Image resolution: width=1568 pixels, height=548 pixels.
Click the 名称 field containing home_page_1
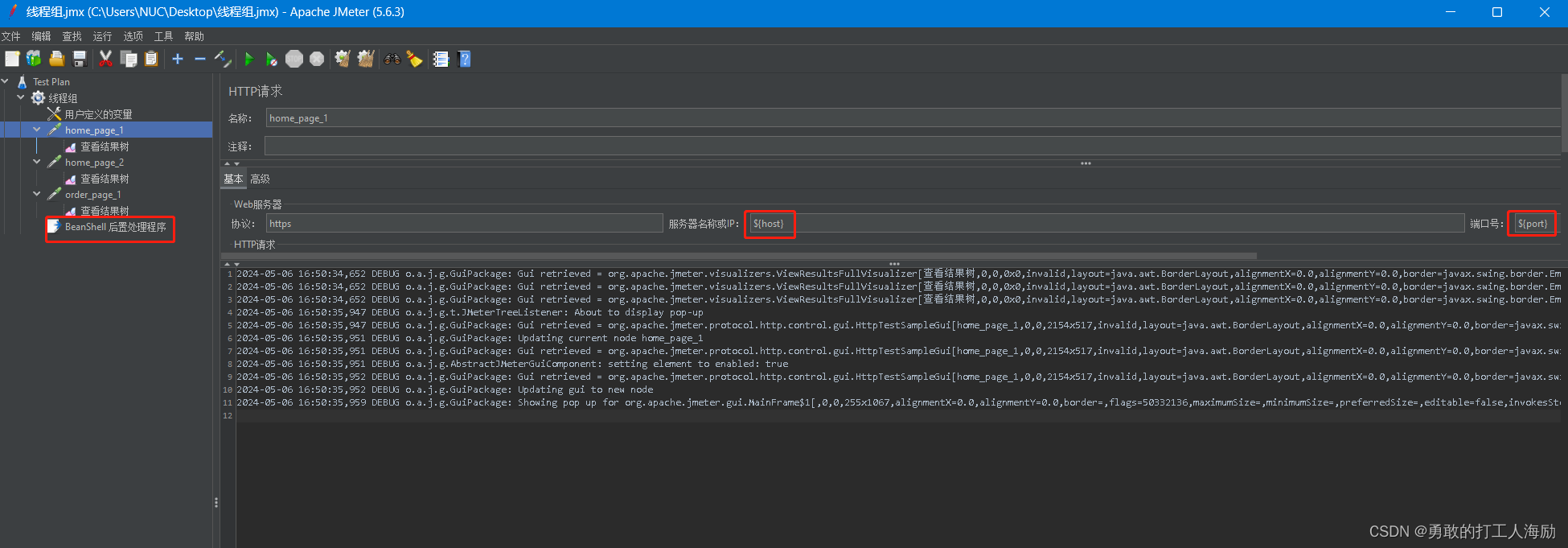tap(913, 118)
